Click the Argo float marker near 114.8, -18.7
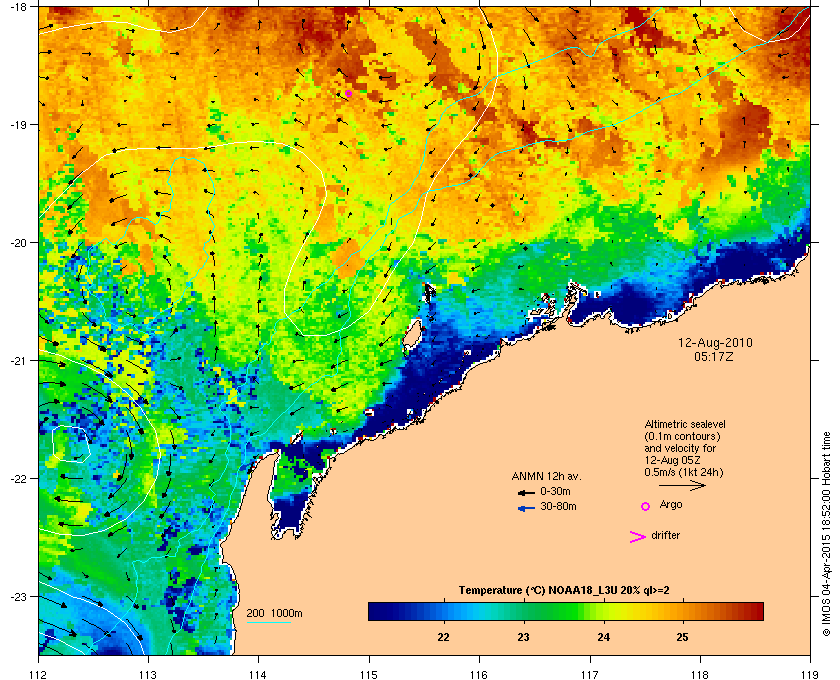 pyautogui.click(x=348, y=93)
